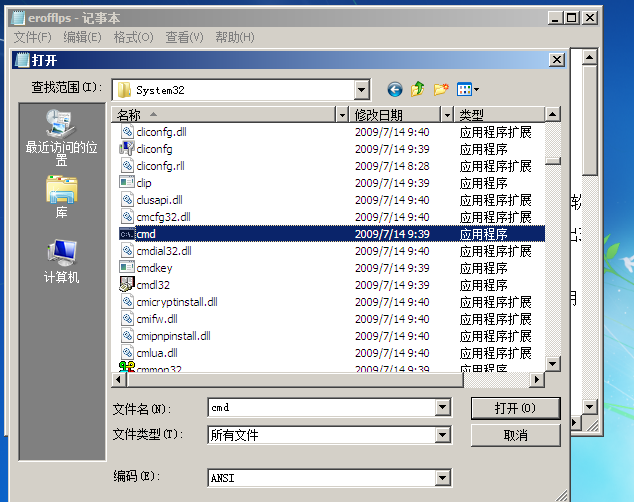Click the cmifw.dll file icon
Viewport: 634px width, 502px height.
[127, 318]
